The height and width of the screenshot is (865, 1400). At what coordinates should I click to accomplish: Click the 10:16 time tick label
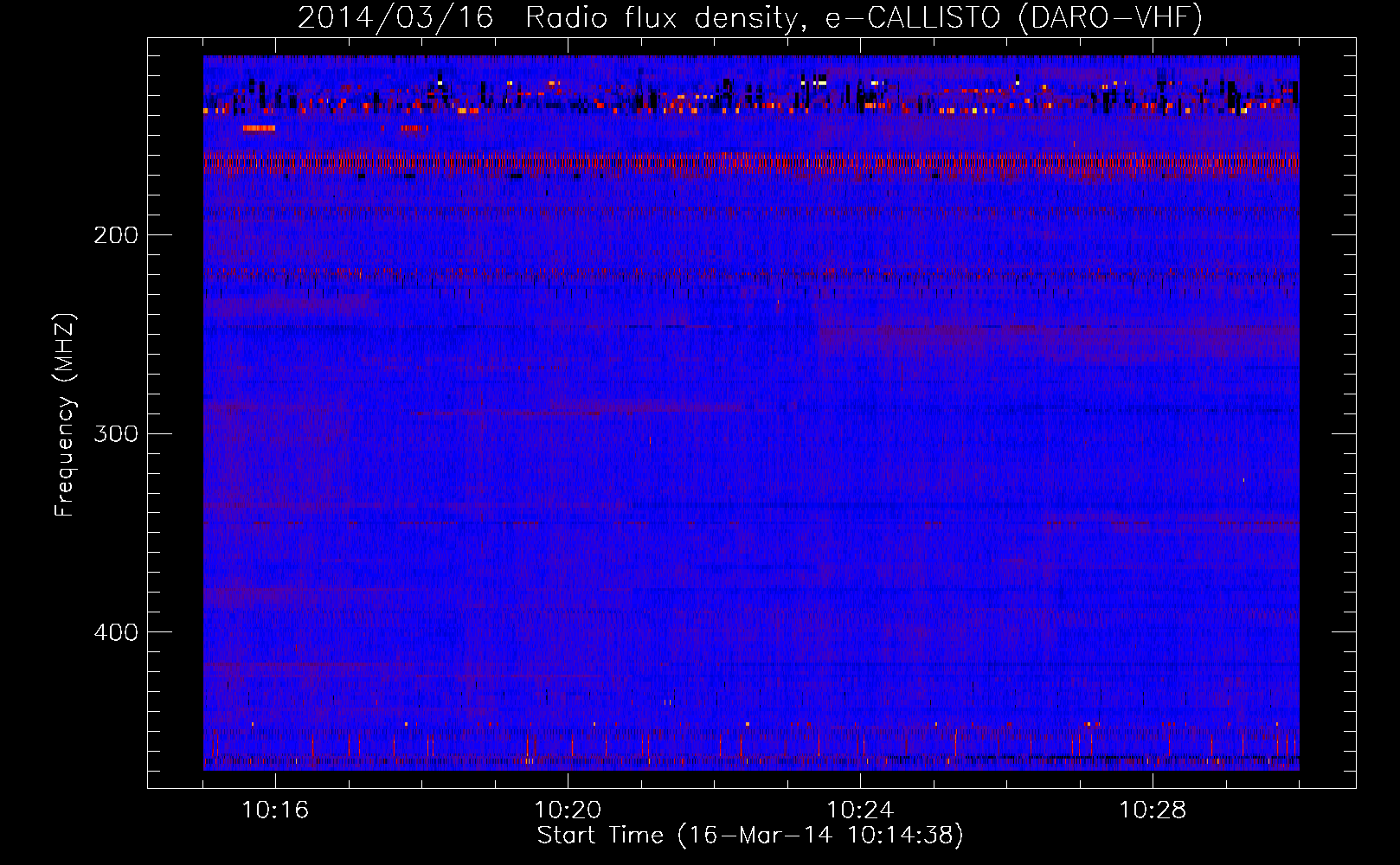(x=275, y=811)
